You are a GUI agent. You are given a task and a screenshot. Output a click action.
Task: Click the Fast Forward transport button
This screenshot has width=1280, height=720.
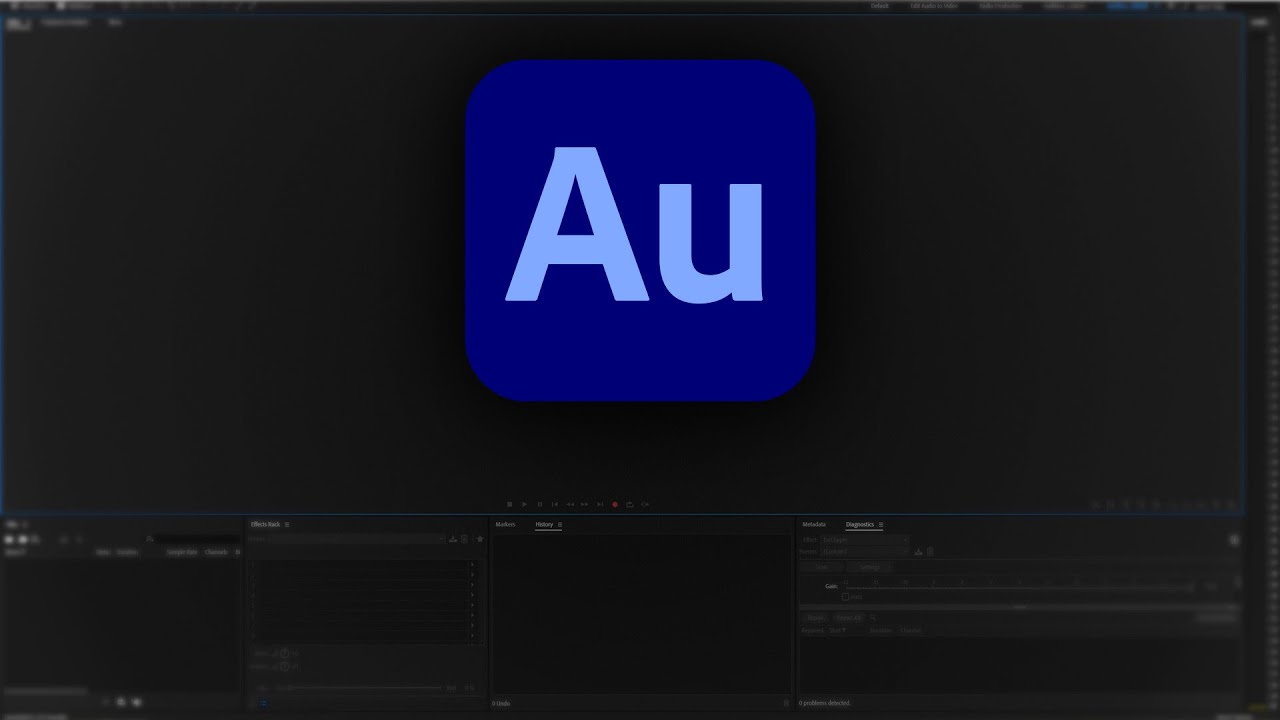coord(585,504)
